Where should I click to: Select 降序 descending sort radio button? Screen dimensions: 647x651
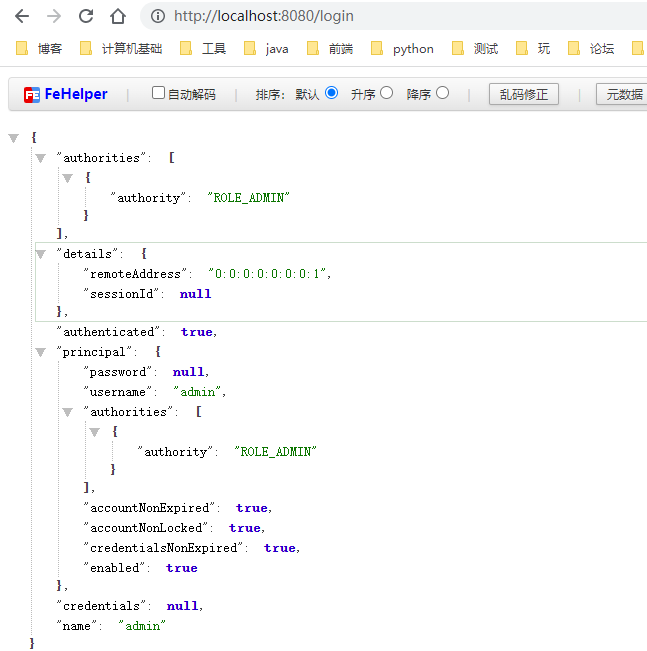click(442, 93)
